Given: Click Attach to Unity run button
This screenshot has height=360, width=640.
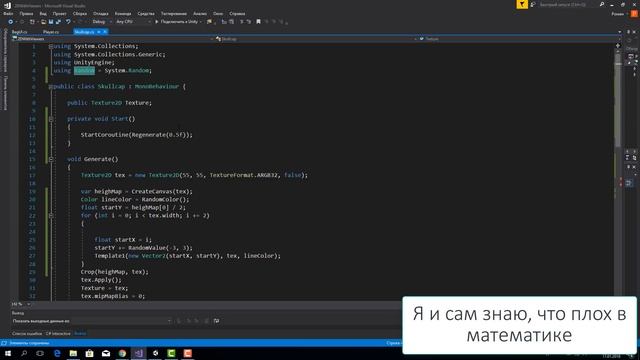Looking at the screenshot, I should (x=177, y=22).
